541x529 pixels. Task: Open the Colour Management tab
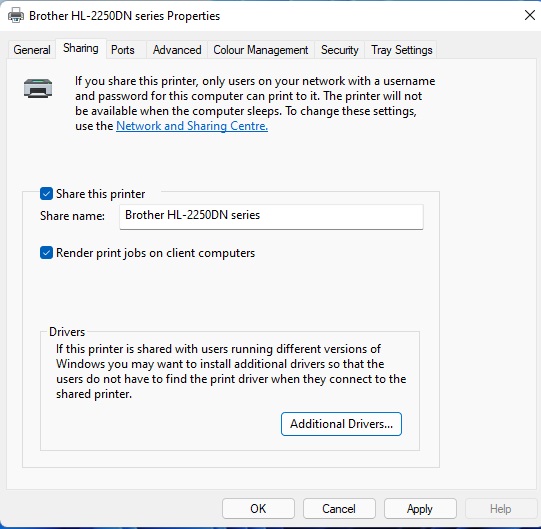260,50
